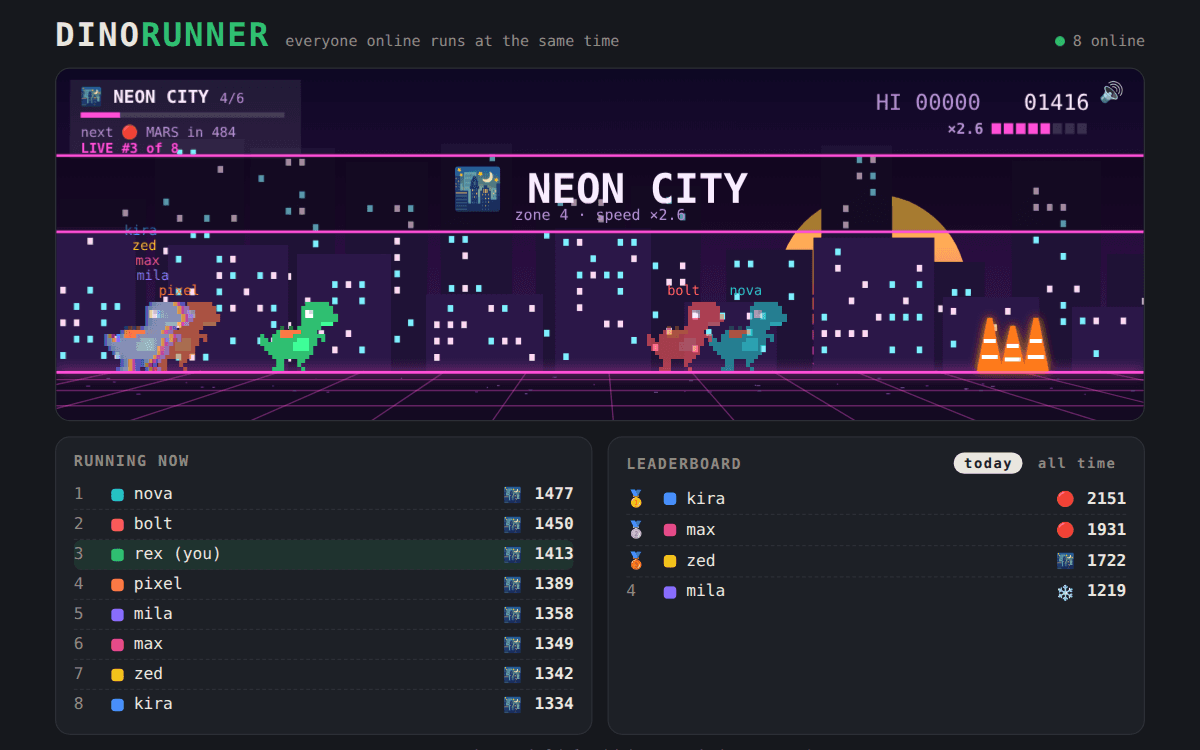Click pixel's zone icon in Running Now

(513, 584)
